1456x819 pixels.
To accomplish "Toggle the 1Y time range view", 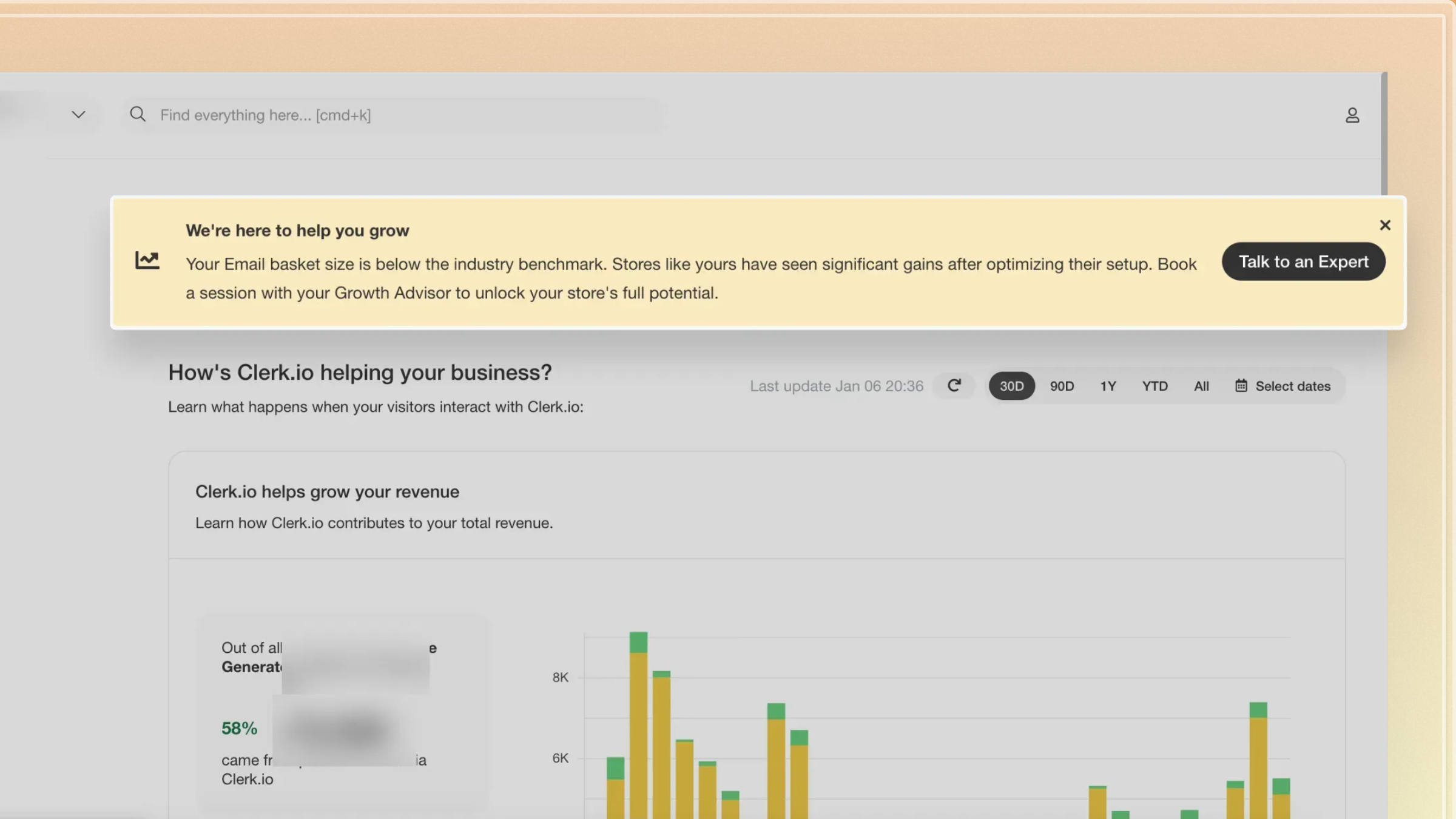I will point(1108,386).
